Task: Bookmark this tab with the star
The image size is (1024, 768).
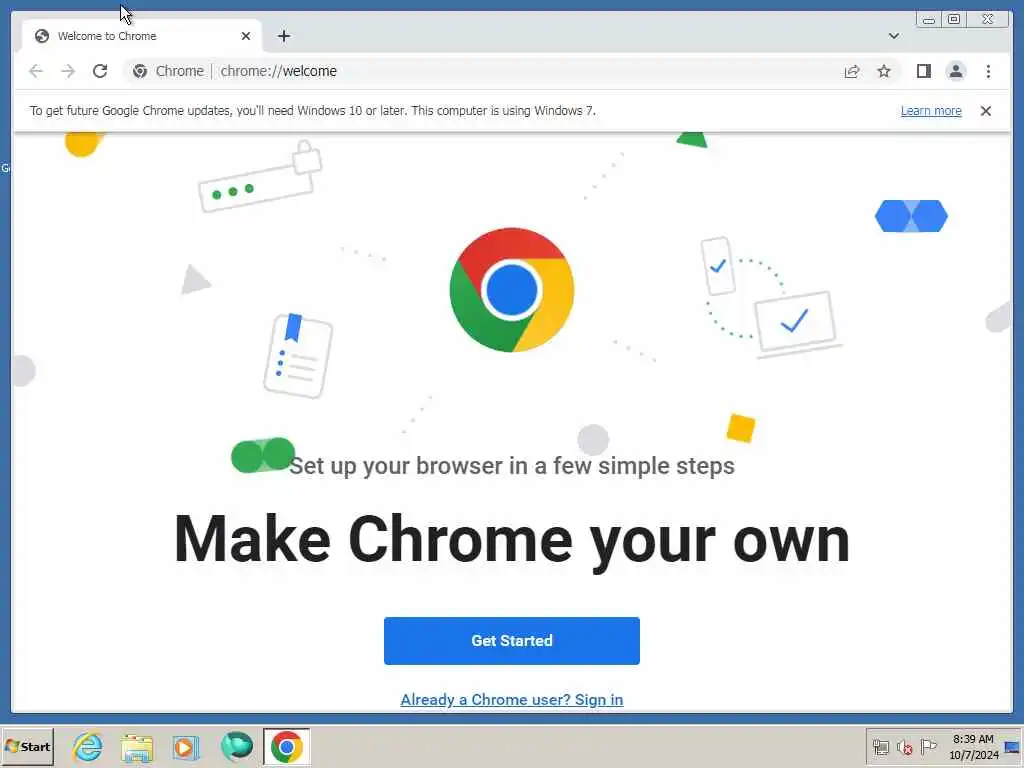Action: 884,71
